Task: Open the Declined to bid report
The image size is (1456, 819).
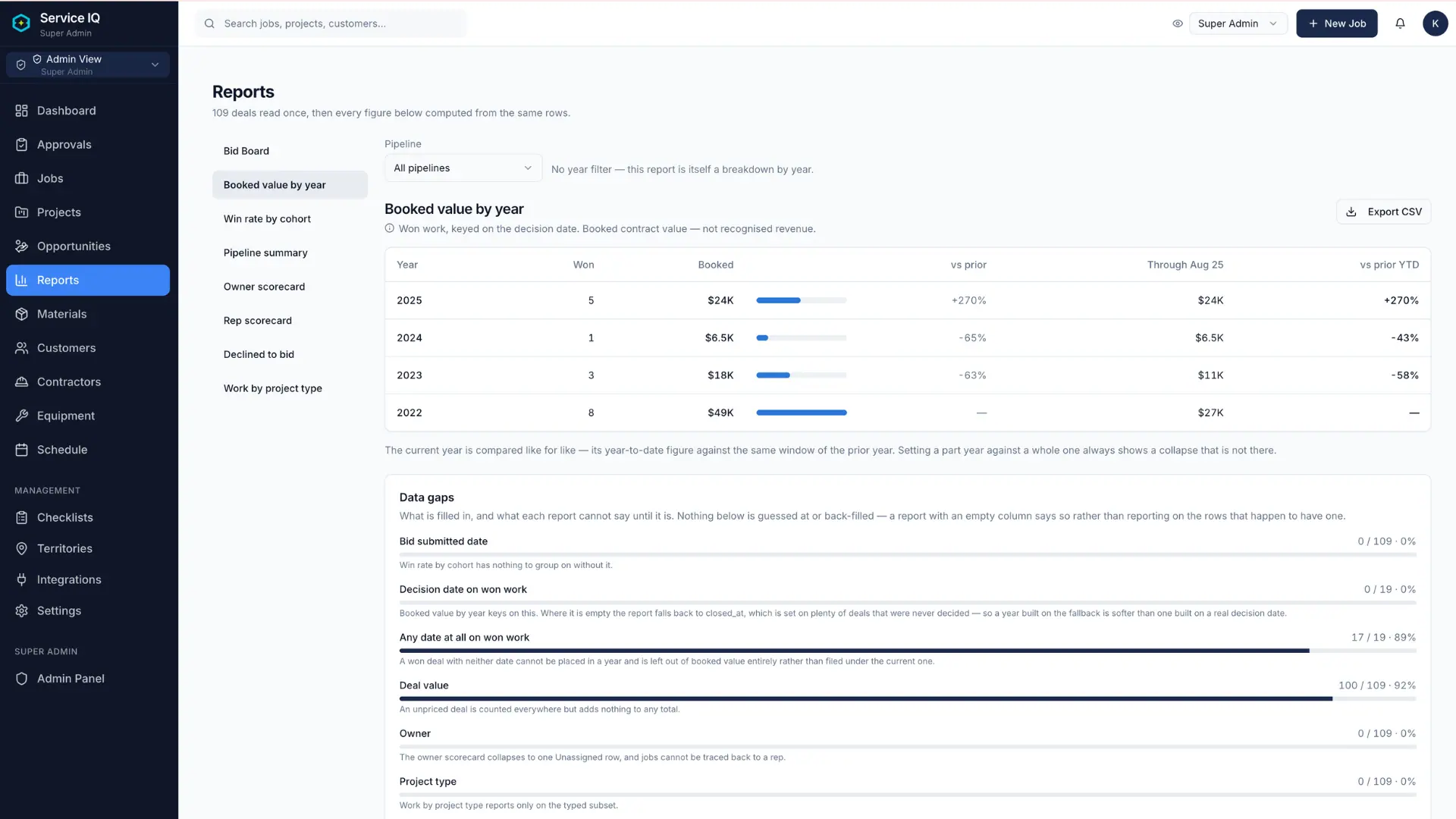Action: coord(290,354)
